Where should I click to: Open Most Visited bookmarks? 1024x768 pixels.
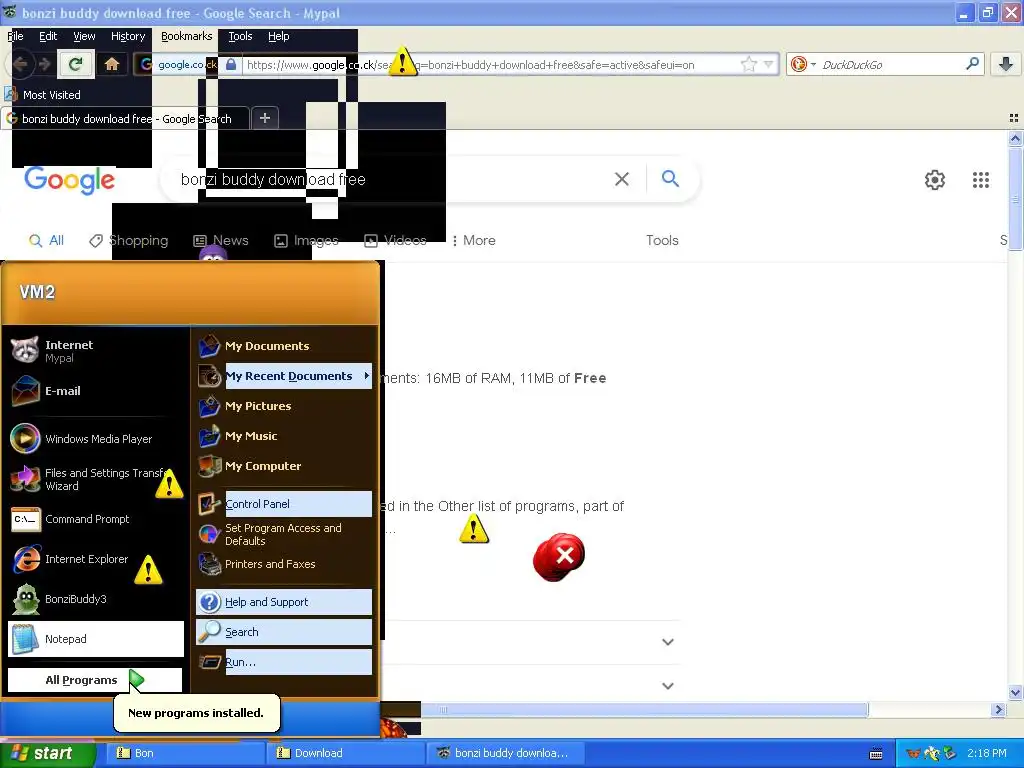(43, 95)
